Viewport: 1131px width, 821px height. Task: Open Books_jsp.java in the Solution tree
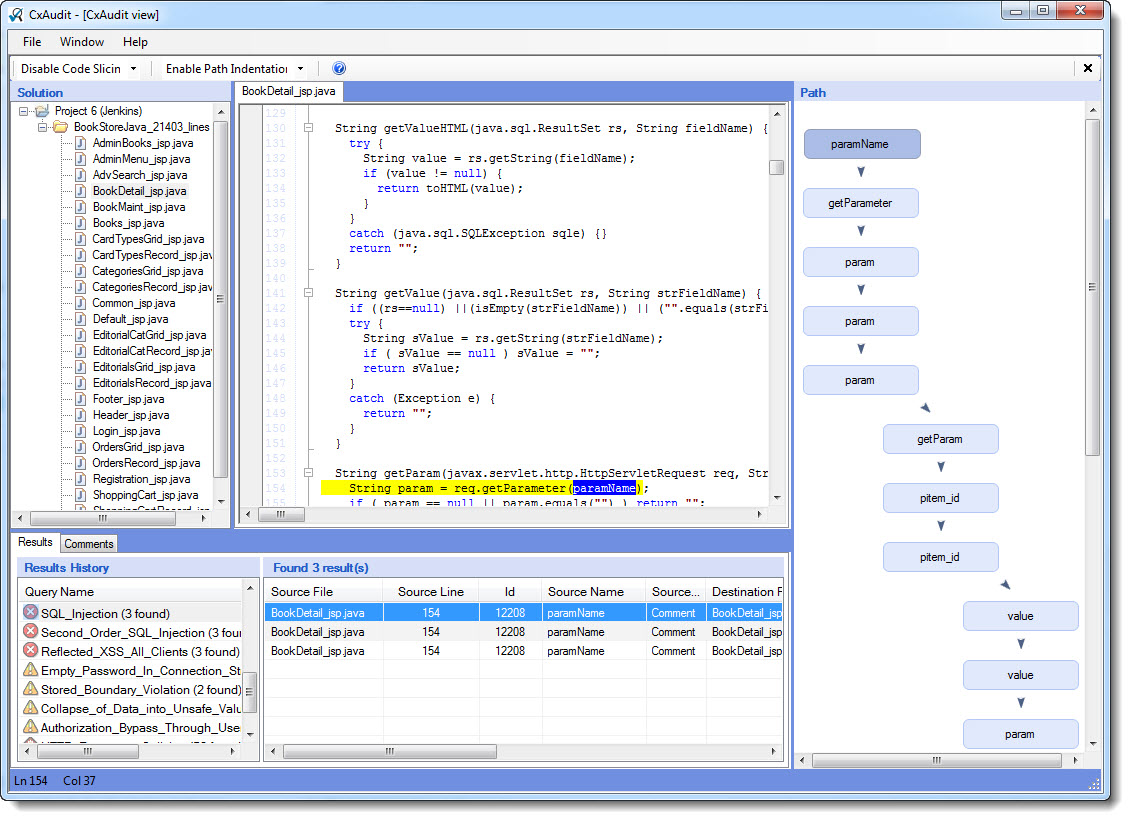pos(128,223)
